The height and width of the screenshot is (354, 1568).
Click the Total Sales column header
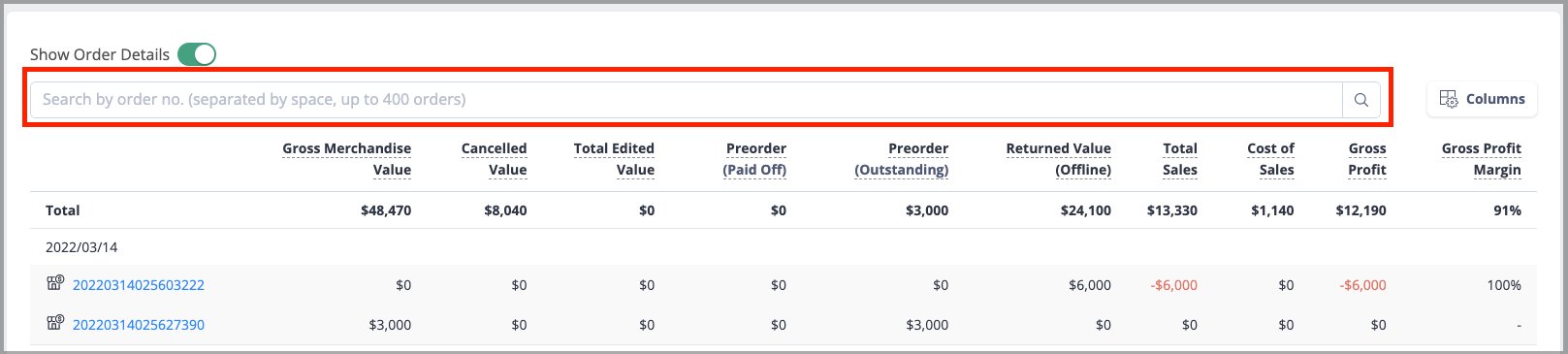point(1180,159)
